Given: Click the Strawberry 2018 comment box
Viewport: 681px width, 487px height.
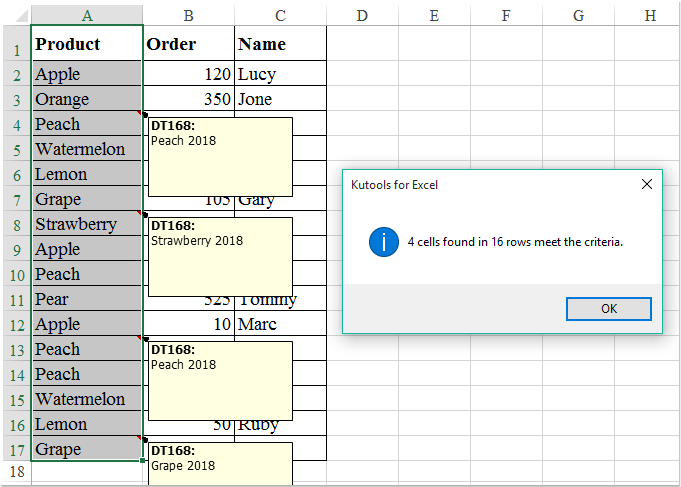Looking at the screenshot, I should tap(220, 256).
